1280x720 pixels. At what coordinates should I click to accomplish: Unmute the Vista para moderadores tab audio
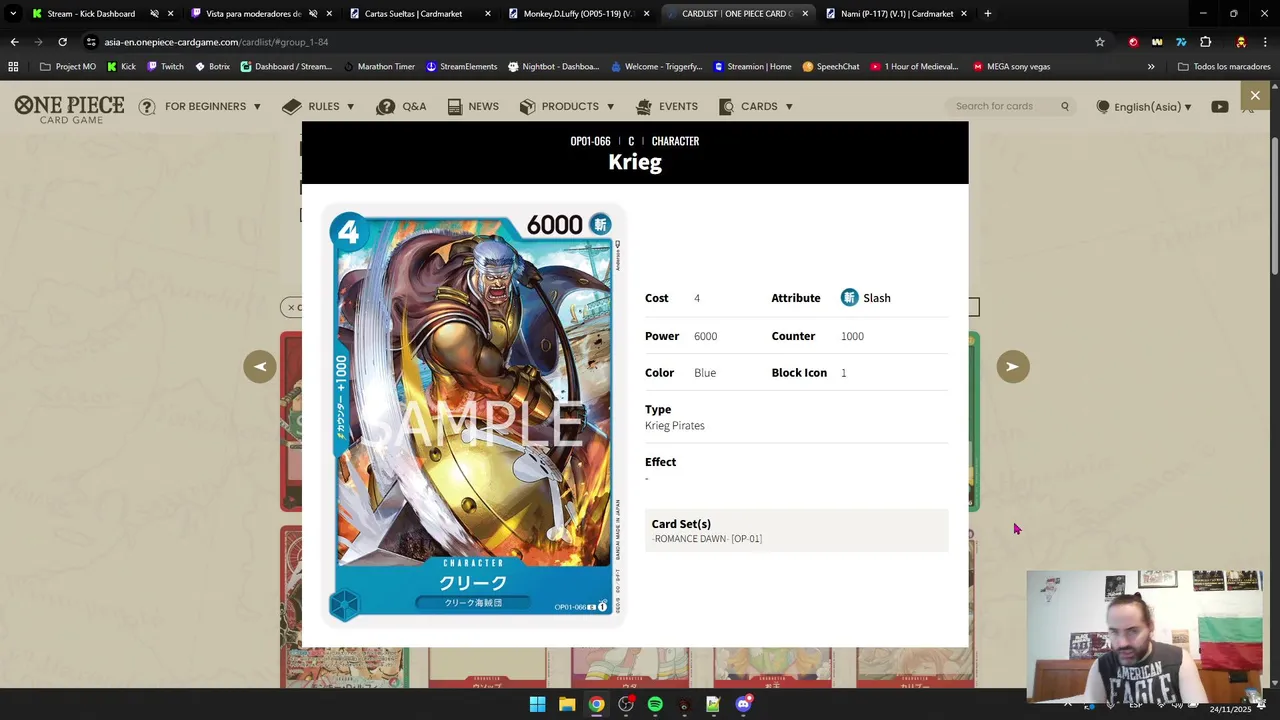pyautogui.click(x=313, y=14)
